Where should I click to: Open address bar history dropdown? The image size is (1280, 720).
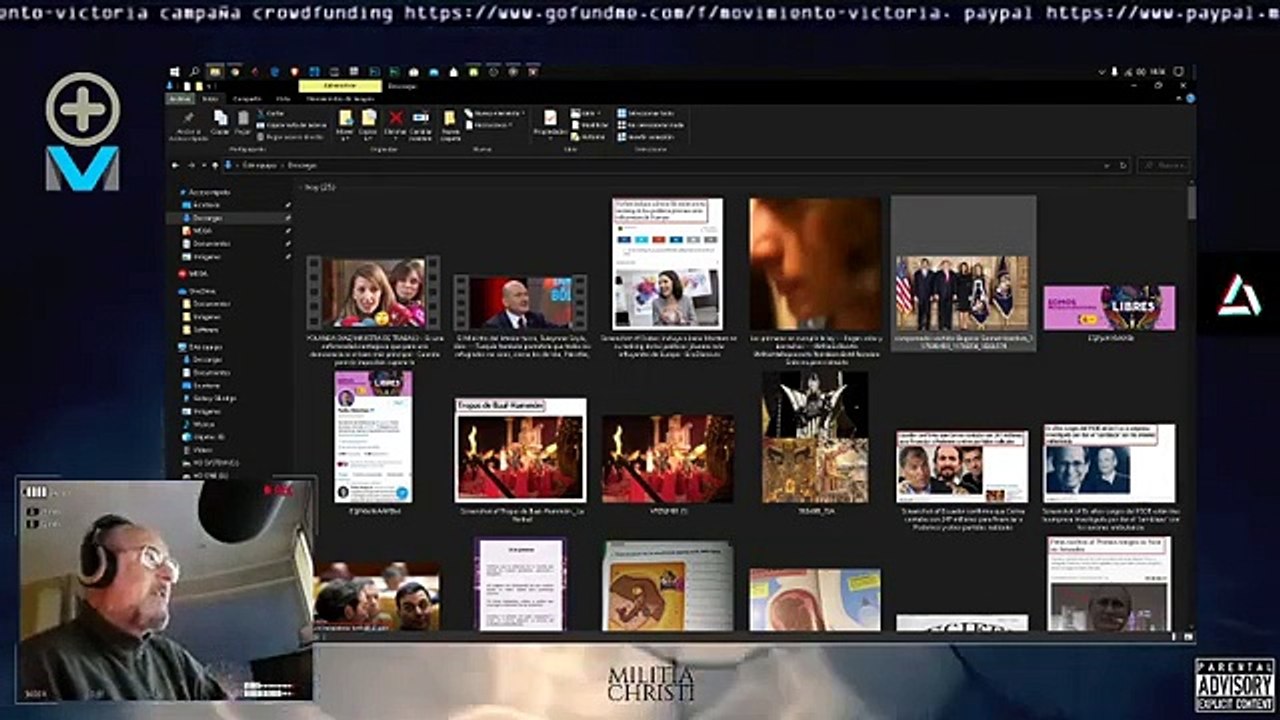[1107, 165]
